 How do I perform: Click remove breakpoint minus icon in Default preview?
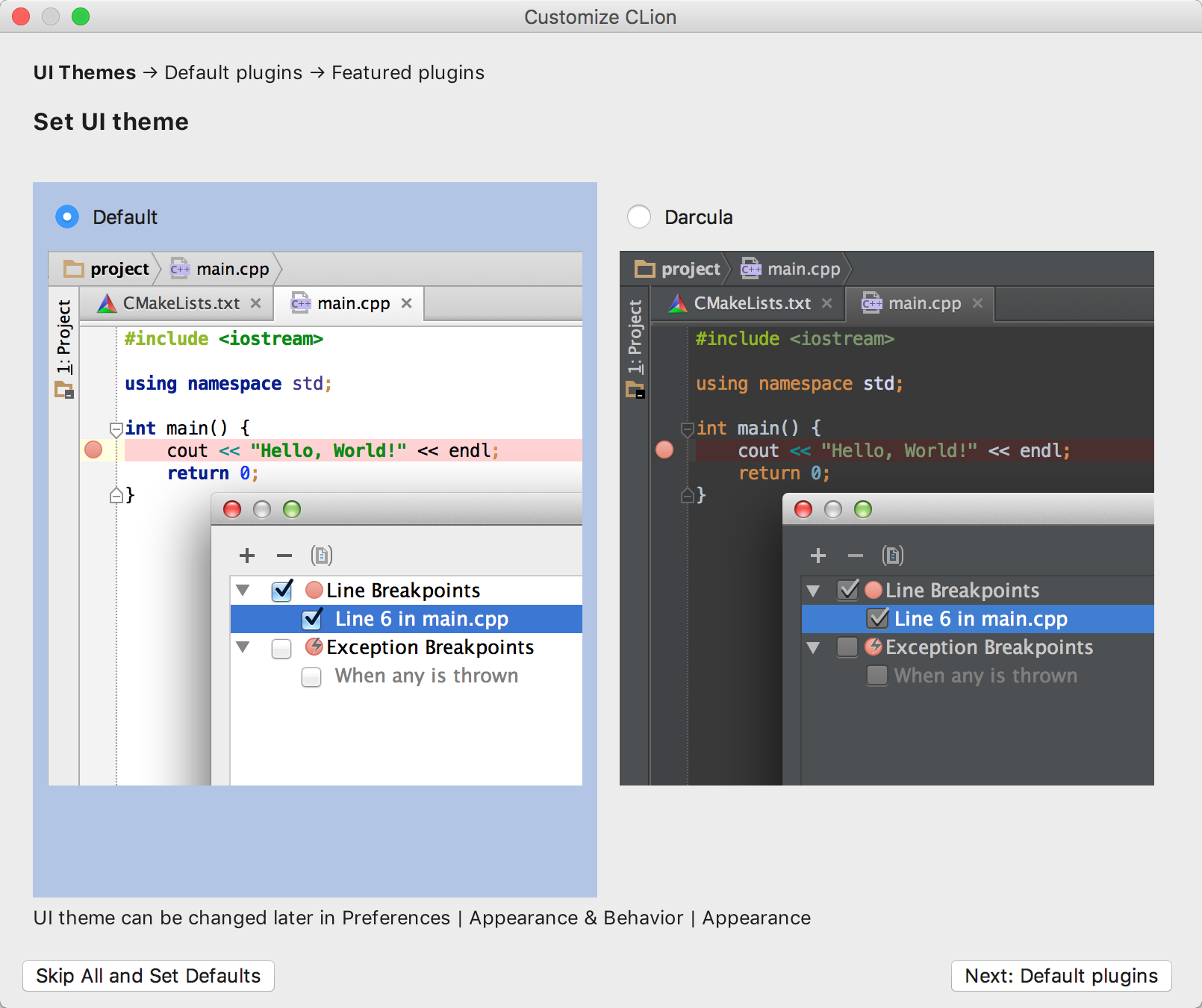(284, 556)
